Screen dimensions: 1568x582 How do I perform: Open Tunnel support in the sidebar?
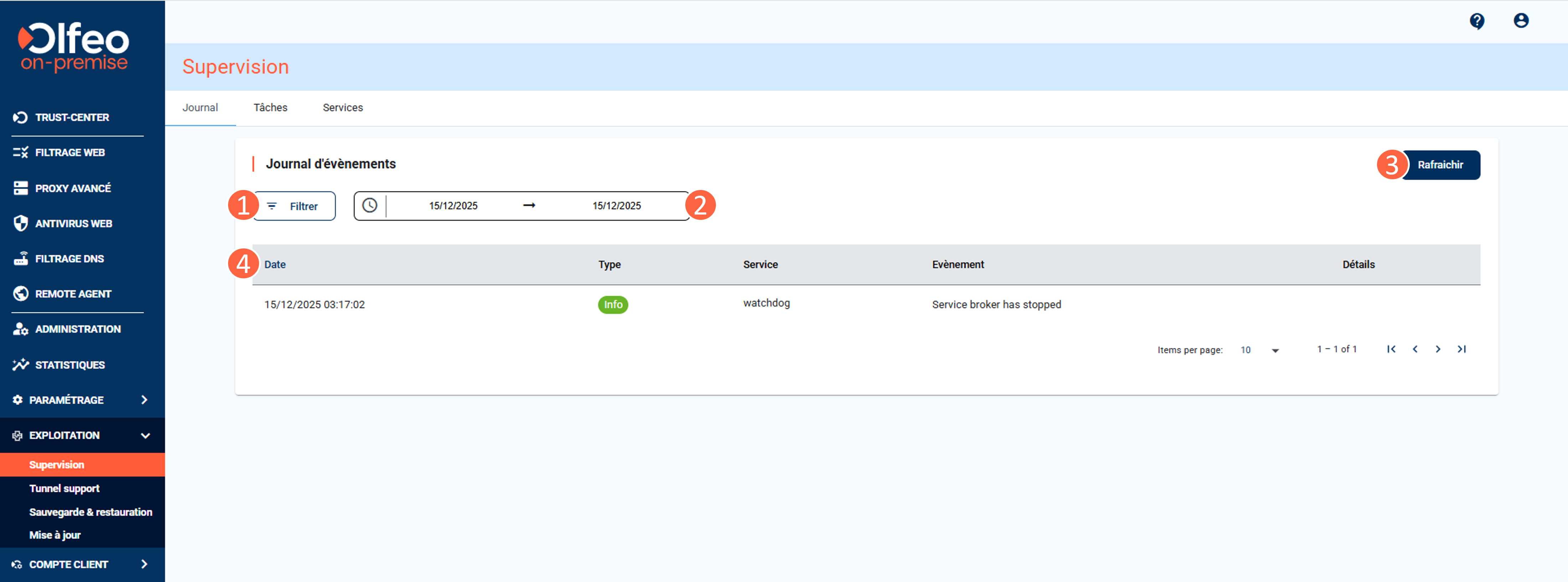65,488
